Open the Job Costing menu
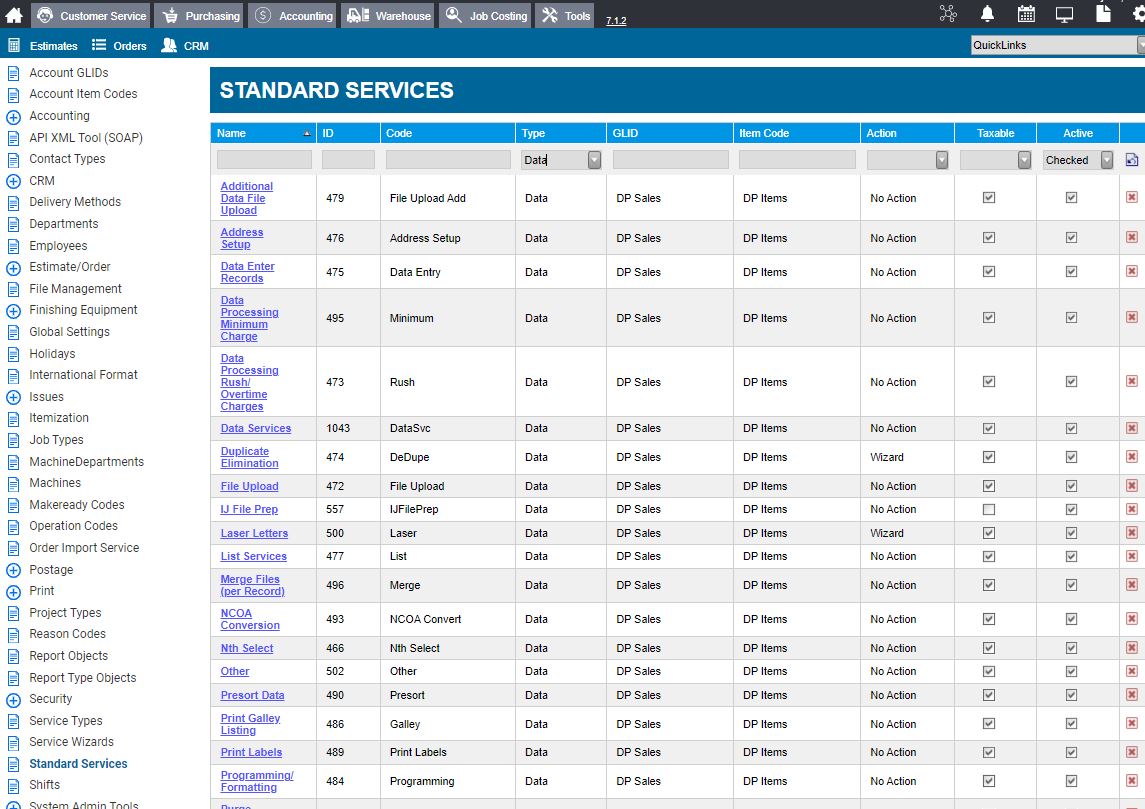 pyautogui.click(x=486, y=15)
